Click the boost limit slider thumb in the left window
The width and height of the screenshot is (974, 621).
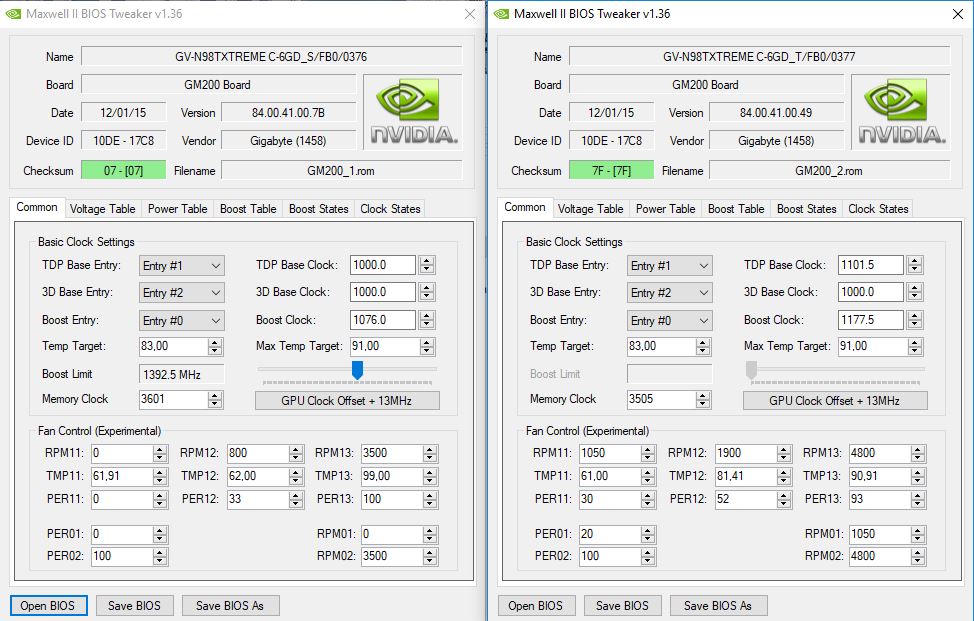click(x=357, y=370)
